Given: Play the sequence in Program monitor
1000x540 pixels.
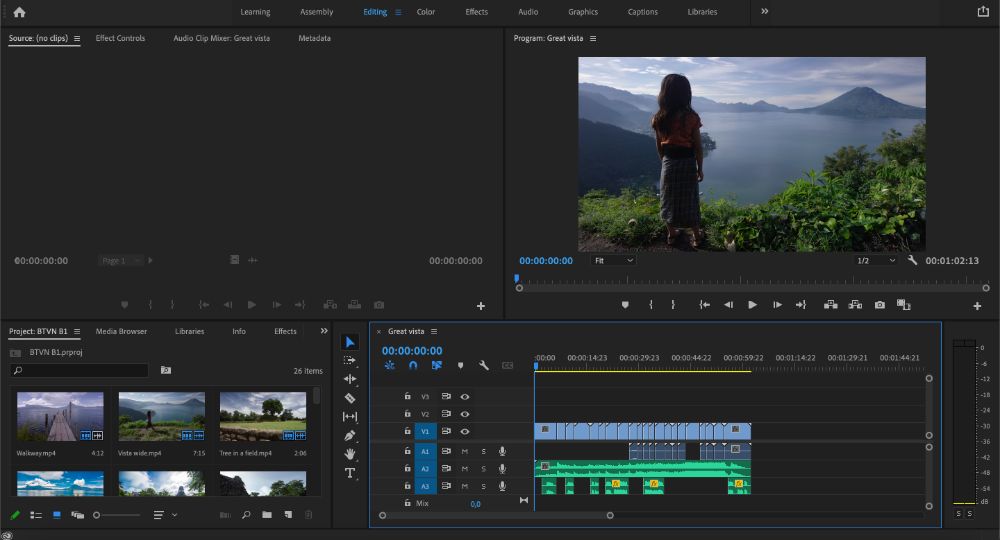Looking at the screenshot, I should 752,305.
